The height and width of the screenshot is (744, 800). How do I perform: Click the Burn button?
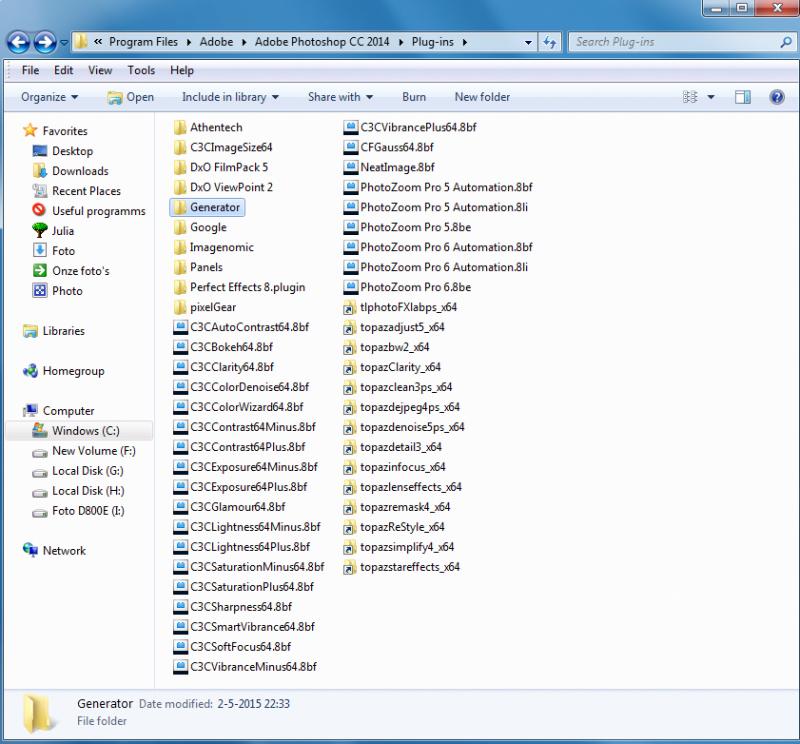coord(414,97)
